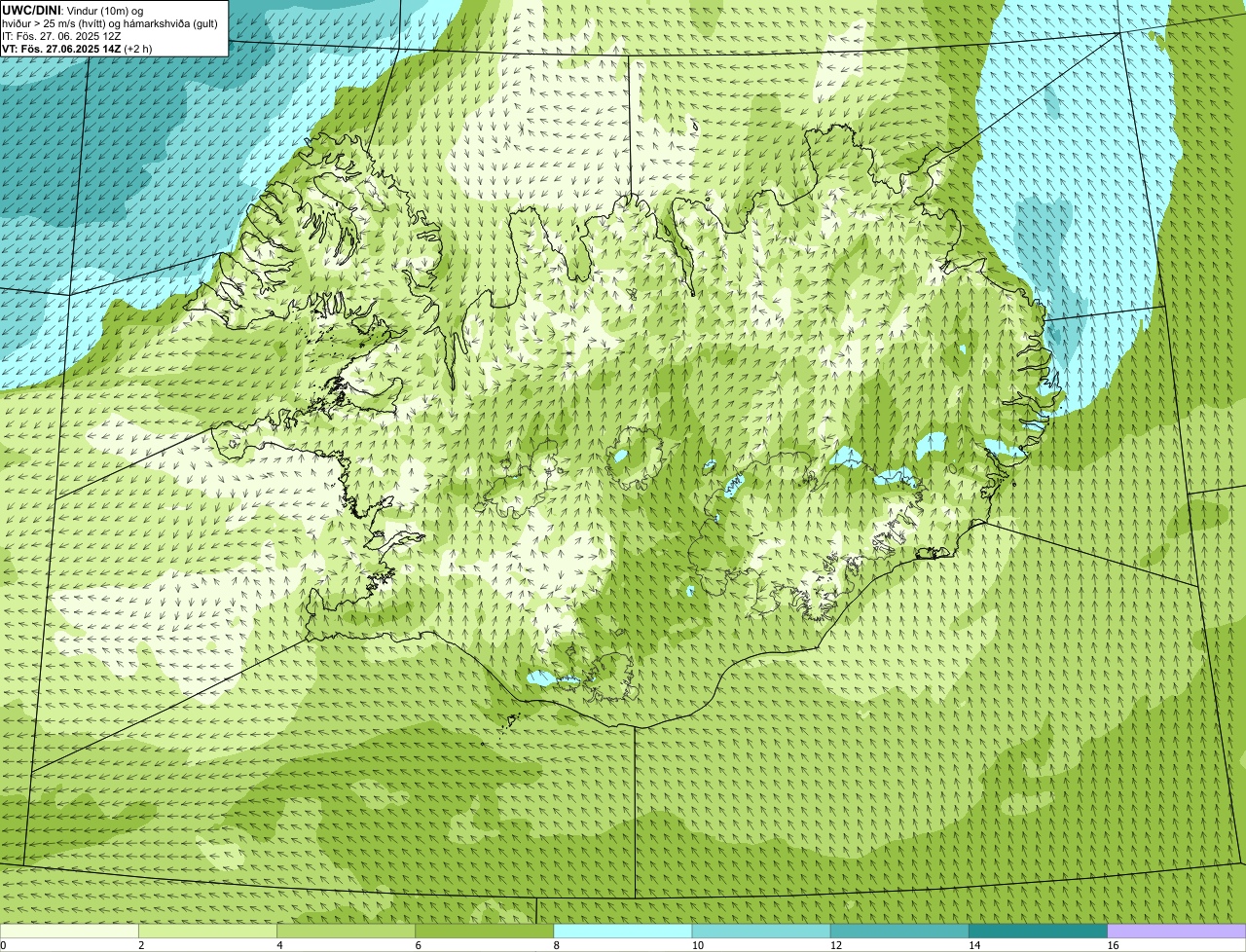1246x952 pixels.
Task: Click the "IT: Fös. 27. 06. 2025 12Z" line
Action: 61,35
